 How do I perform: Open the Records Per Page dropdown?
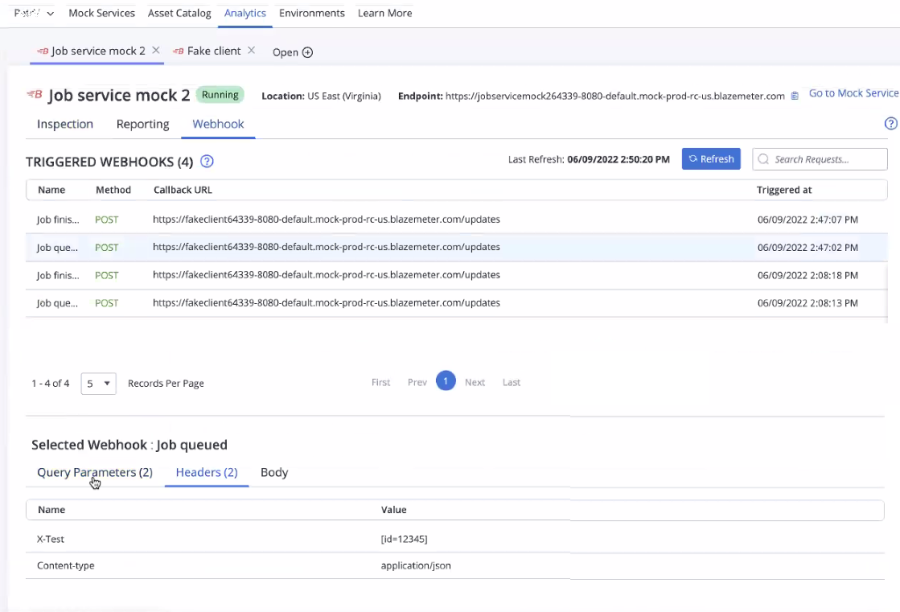[98, 382]
